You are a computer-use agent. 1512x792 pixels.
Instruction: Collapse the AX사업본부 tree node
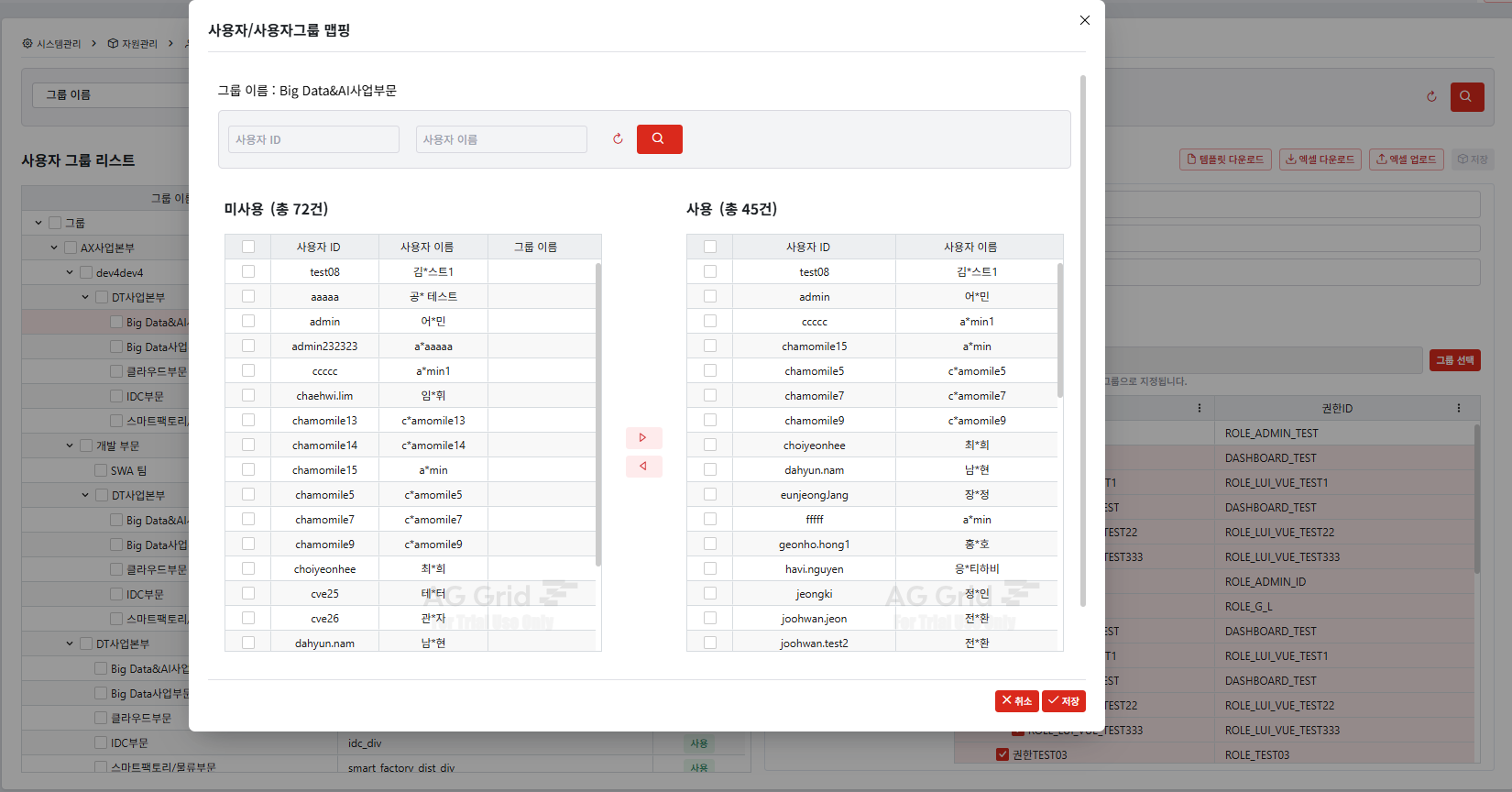point(54,247)
